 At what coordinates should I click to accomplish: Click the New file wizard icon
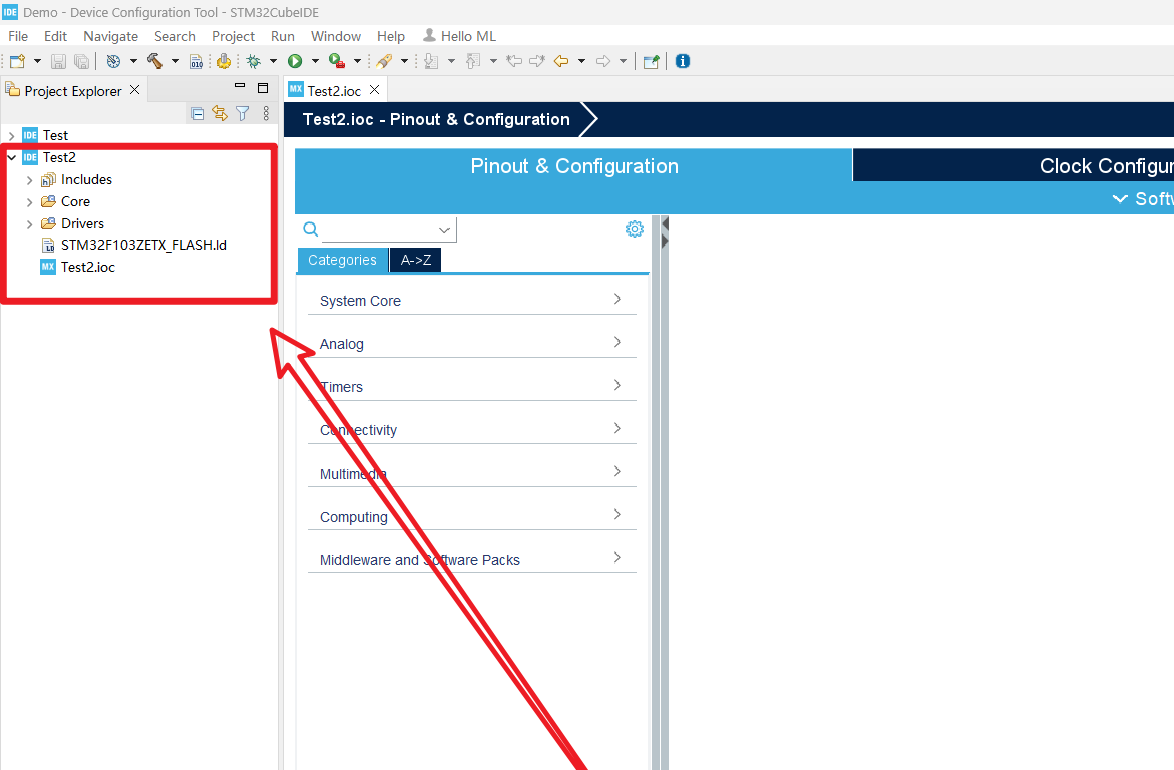point(17,61)
